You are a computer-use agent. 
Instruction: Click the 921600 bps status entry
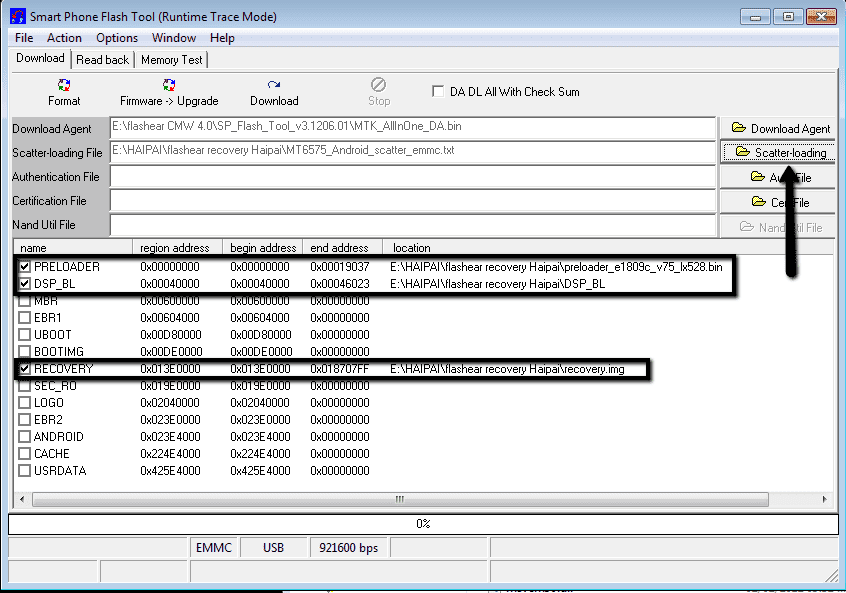tap(349, 548)
